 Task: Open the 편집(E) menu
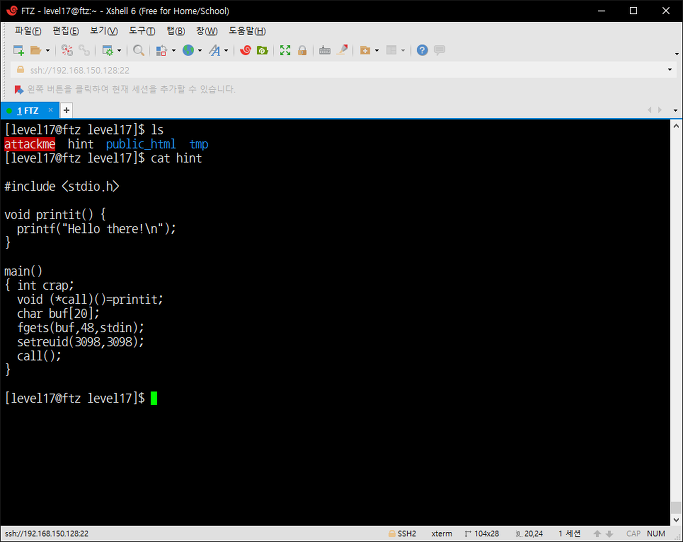point(66,31)
